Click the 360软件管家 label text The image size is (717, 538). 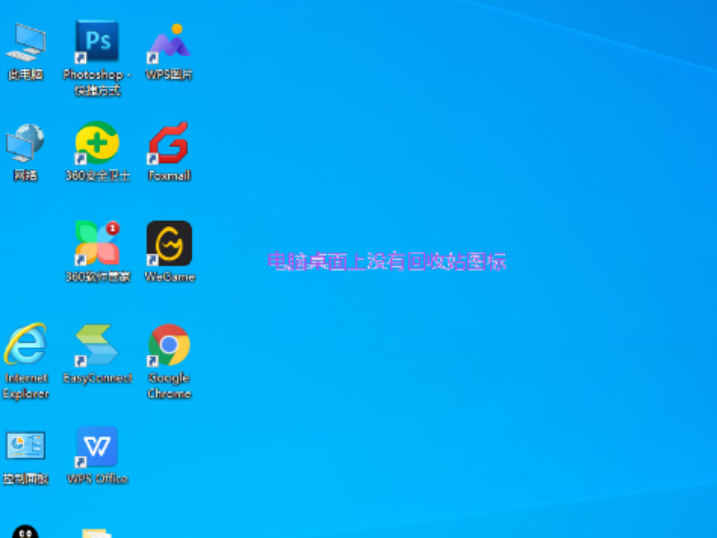[97, 277]
